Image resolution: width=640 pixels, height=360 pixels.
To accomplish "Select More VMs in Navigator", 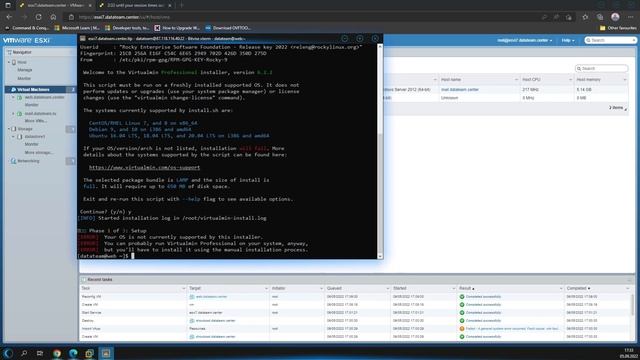I will tap(36, 121).
